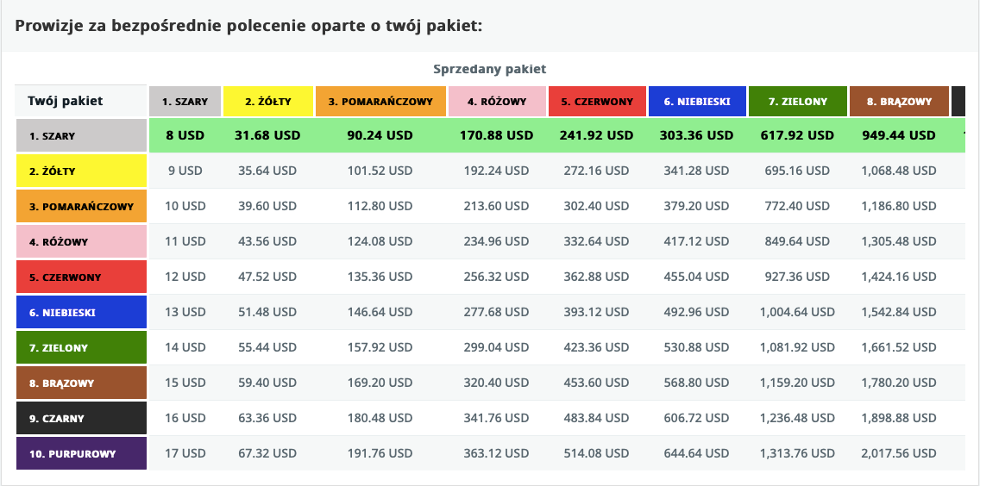
Task: Click the '35.64 USD' cell
Action: (x=268, y=170)
